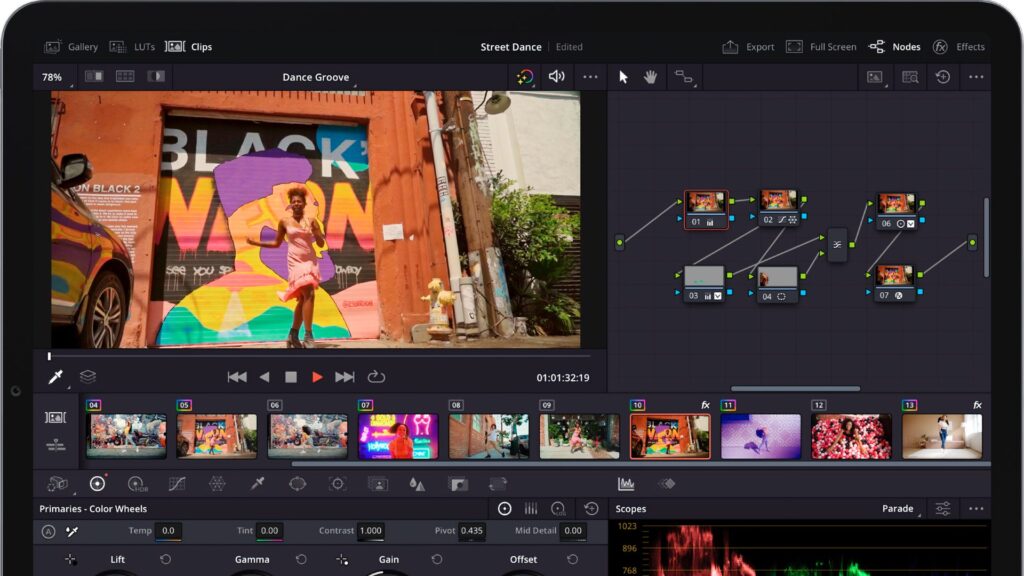This screenshot has height=576, width=1024.
Task: Select clip 05 thumbnail
Action: 217,436
